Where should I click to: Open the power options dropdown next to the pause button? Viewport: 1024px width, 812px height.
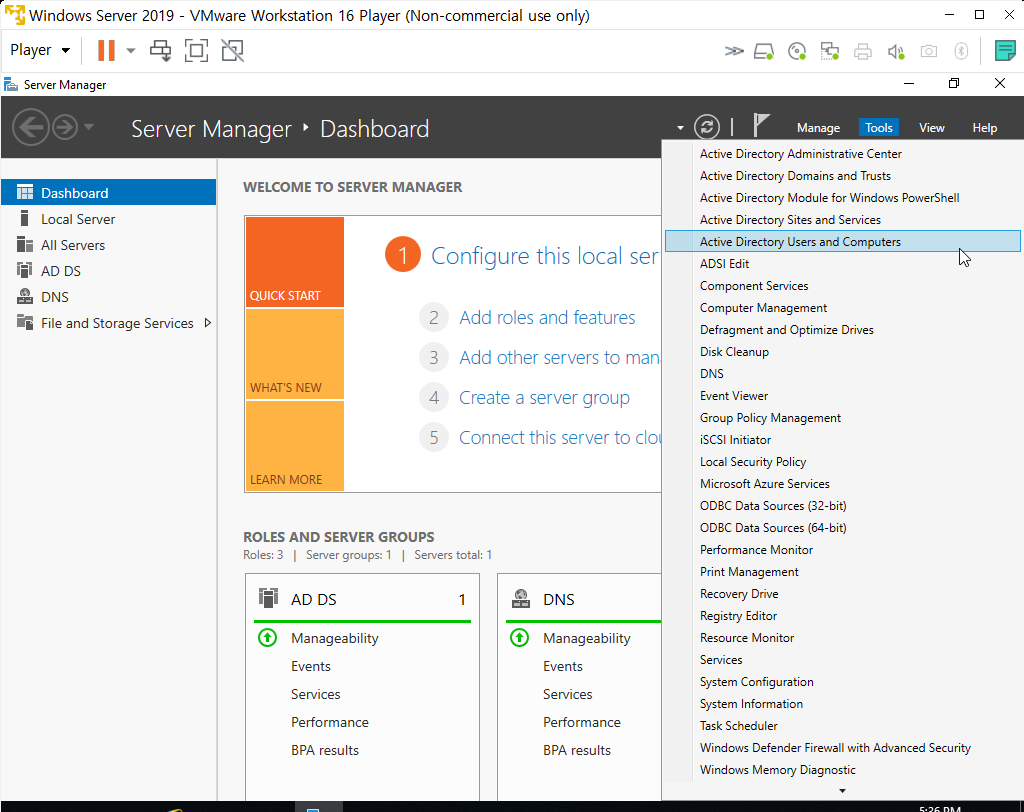click(x=131, y=50)
